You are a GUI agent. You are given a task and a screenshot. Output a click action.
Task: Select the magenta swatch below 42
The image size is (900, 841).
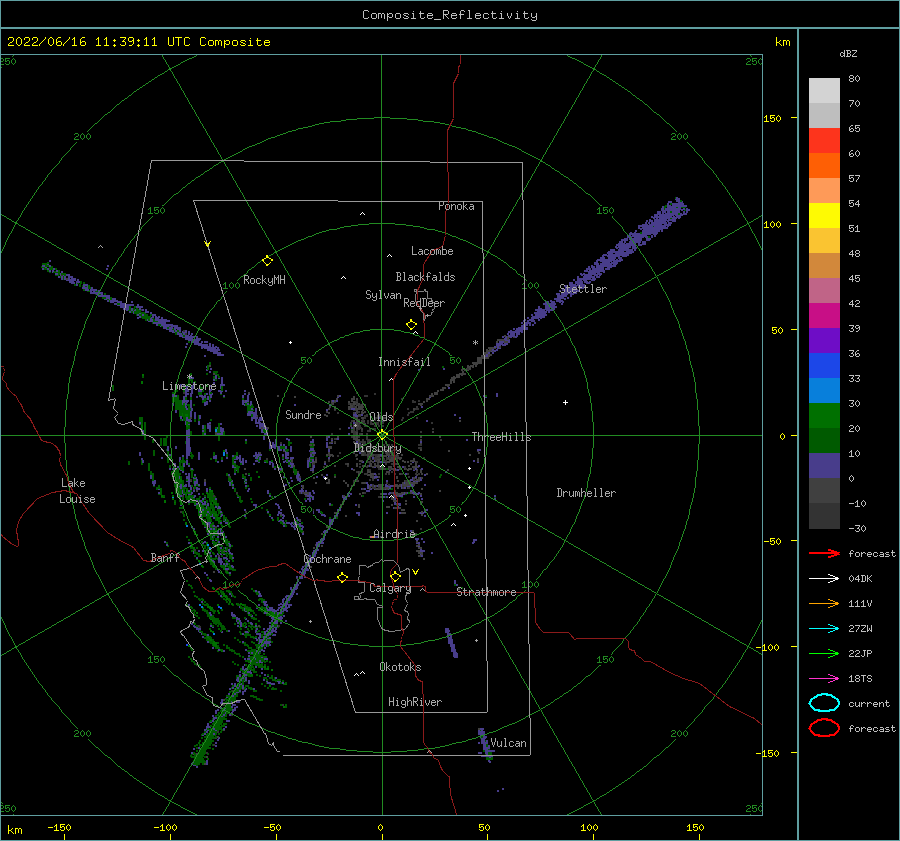point(824,316)
